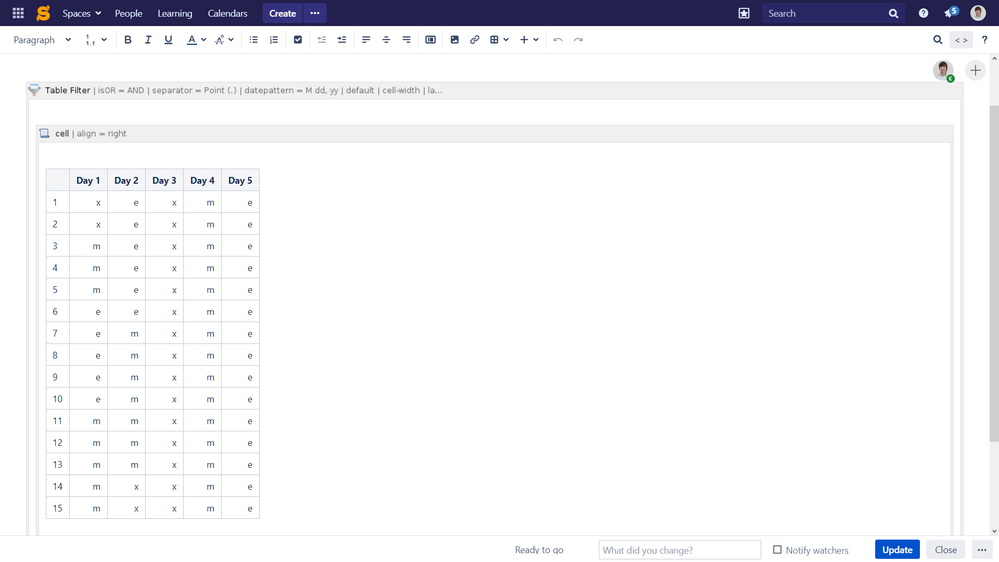
Task: Open notifications megaphone icon
Action: (951, 13)
